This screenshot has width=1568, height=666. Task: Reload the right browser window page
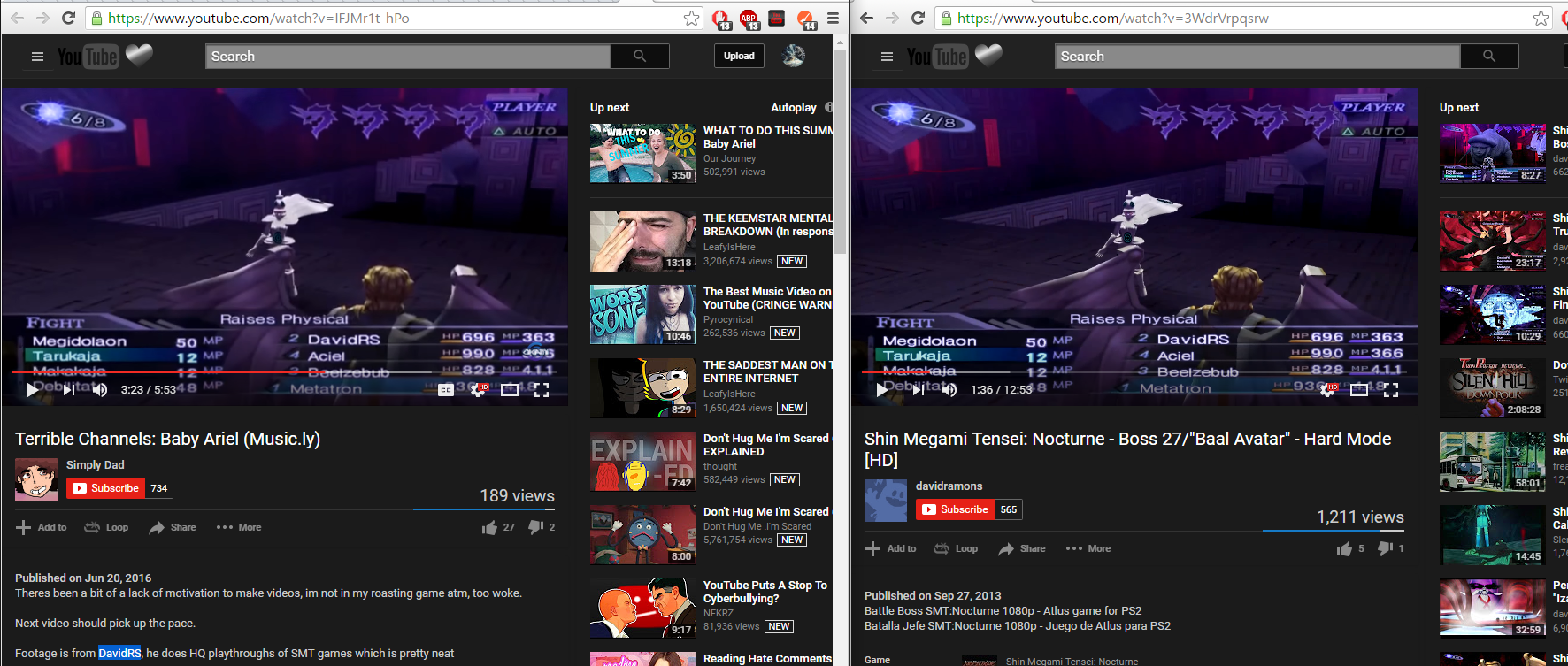pyautogui.click(x=918, y=19)
